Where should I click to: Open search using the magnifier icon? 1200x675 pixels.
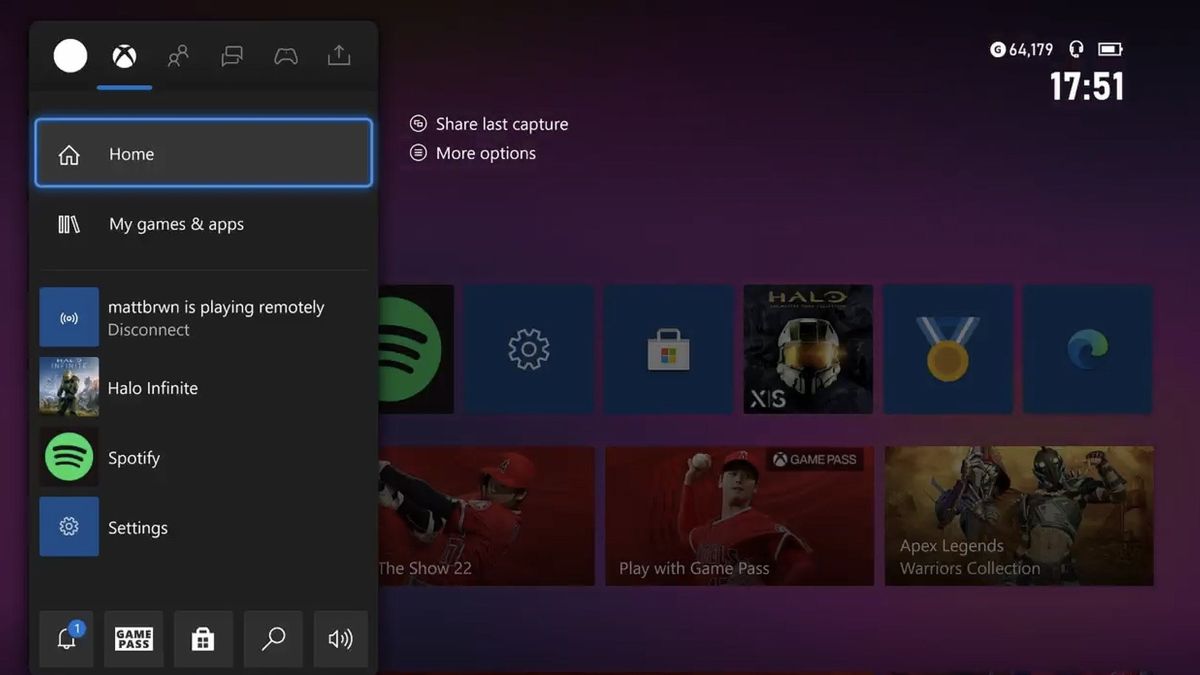(272, 639)
